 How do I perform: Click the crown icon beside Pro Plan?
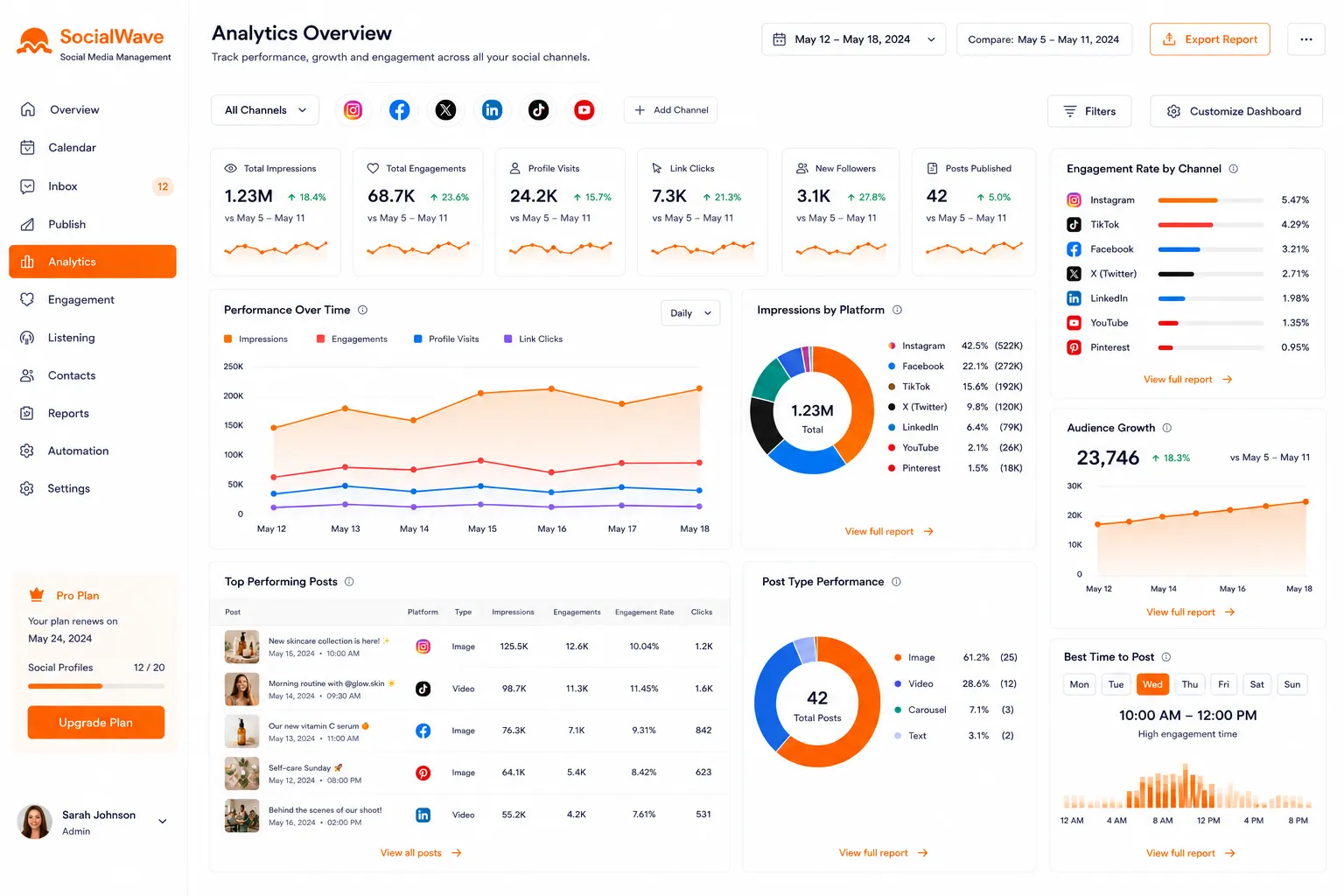click(37, 595)
